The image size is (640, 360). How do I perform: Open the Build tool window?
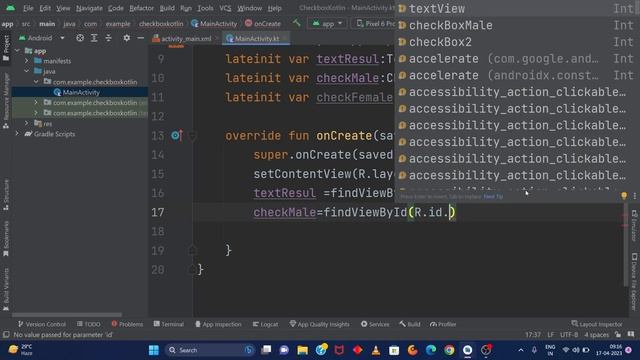(x=410, y=324)
